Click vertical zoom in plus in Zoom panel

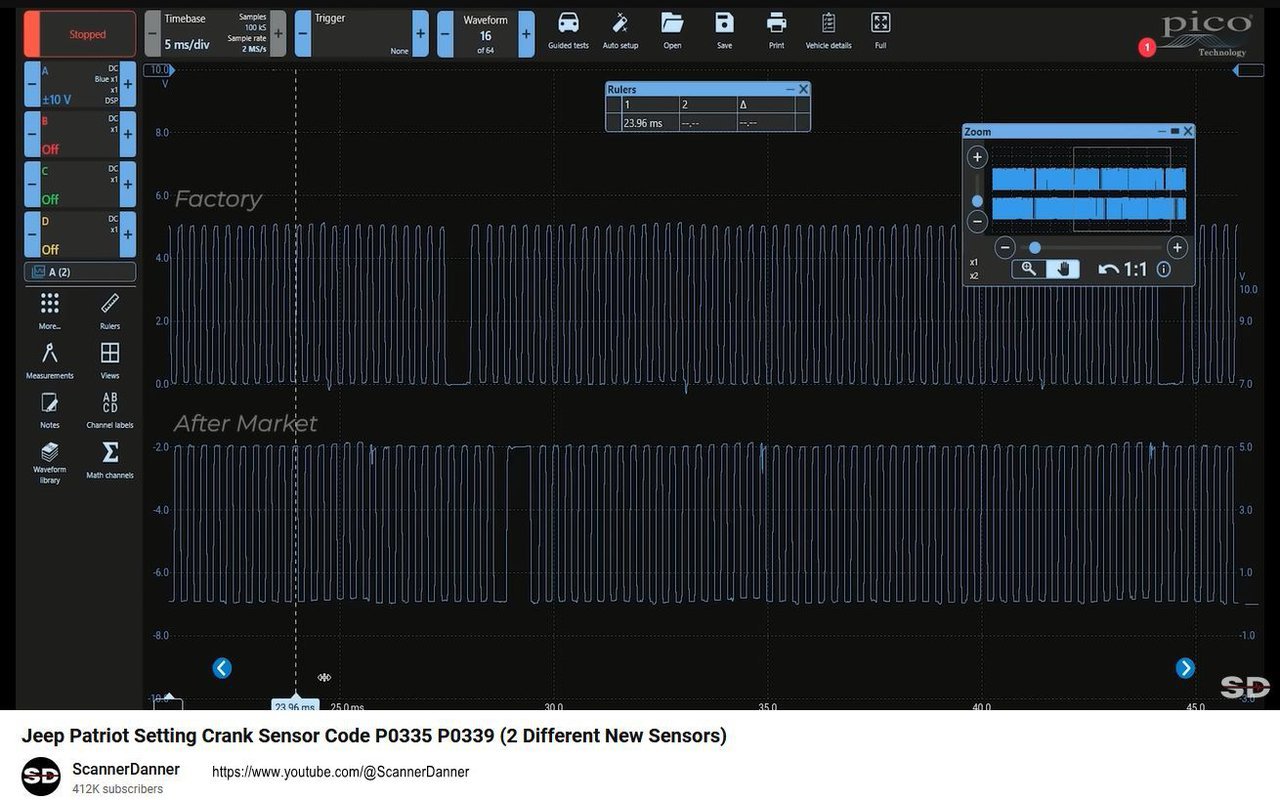978,157
